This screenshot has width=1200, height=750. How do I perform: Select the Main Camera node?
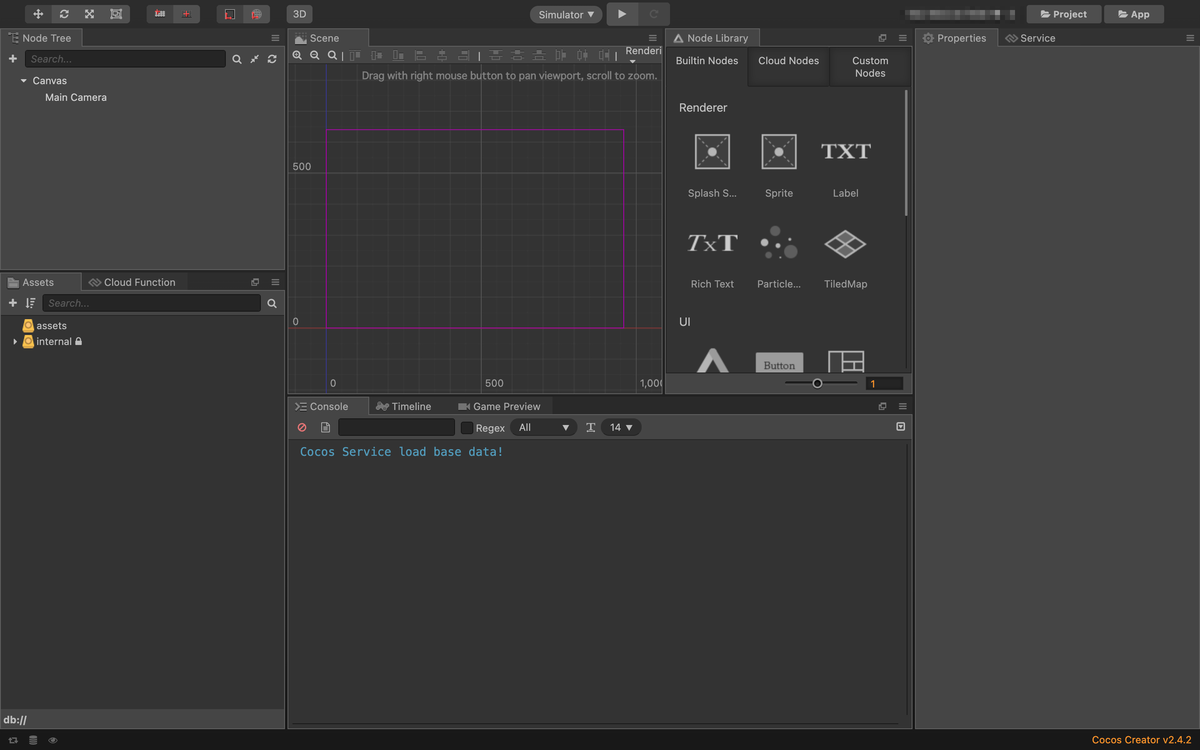tap(76, 97)
